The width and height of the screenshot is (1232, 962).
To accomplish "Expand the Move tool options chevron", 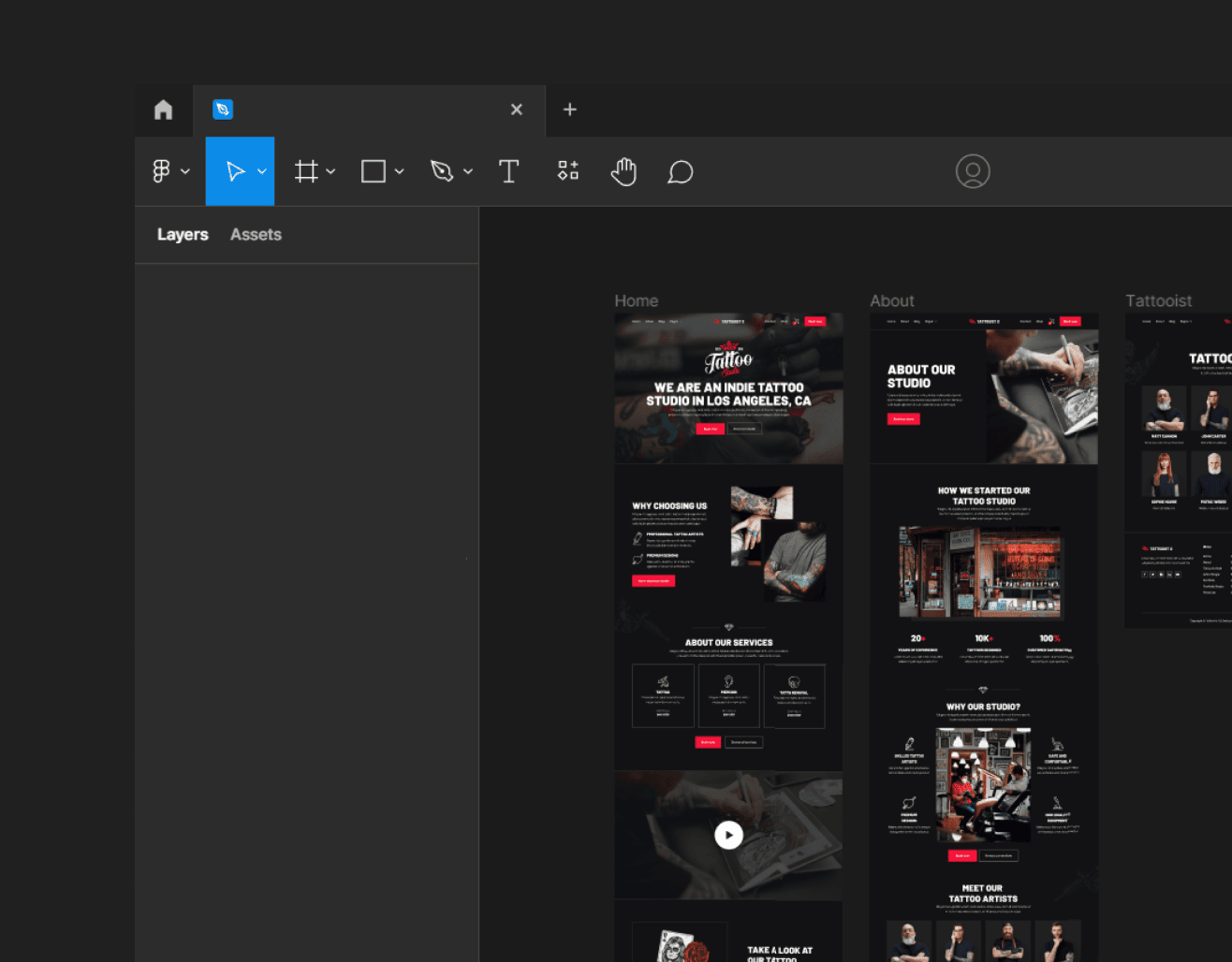I will click(261, 171).
